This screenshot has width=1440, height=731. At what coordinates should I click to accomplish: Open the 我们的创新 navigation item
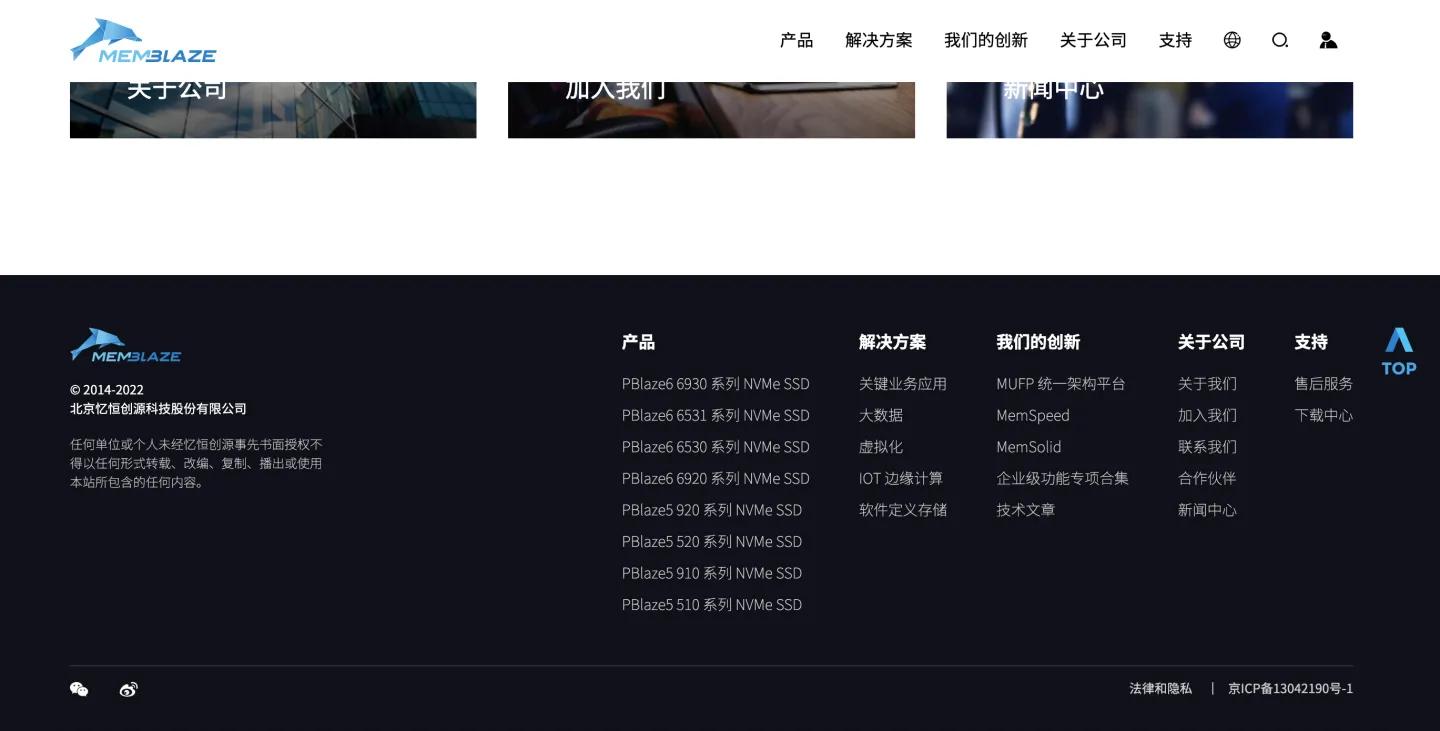[986, 40]
